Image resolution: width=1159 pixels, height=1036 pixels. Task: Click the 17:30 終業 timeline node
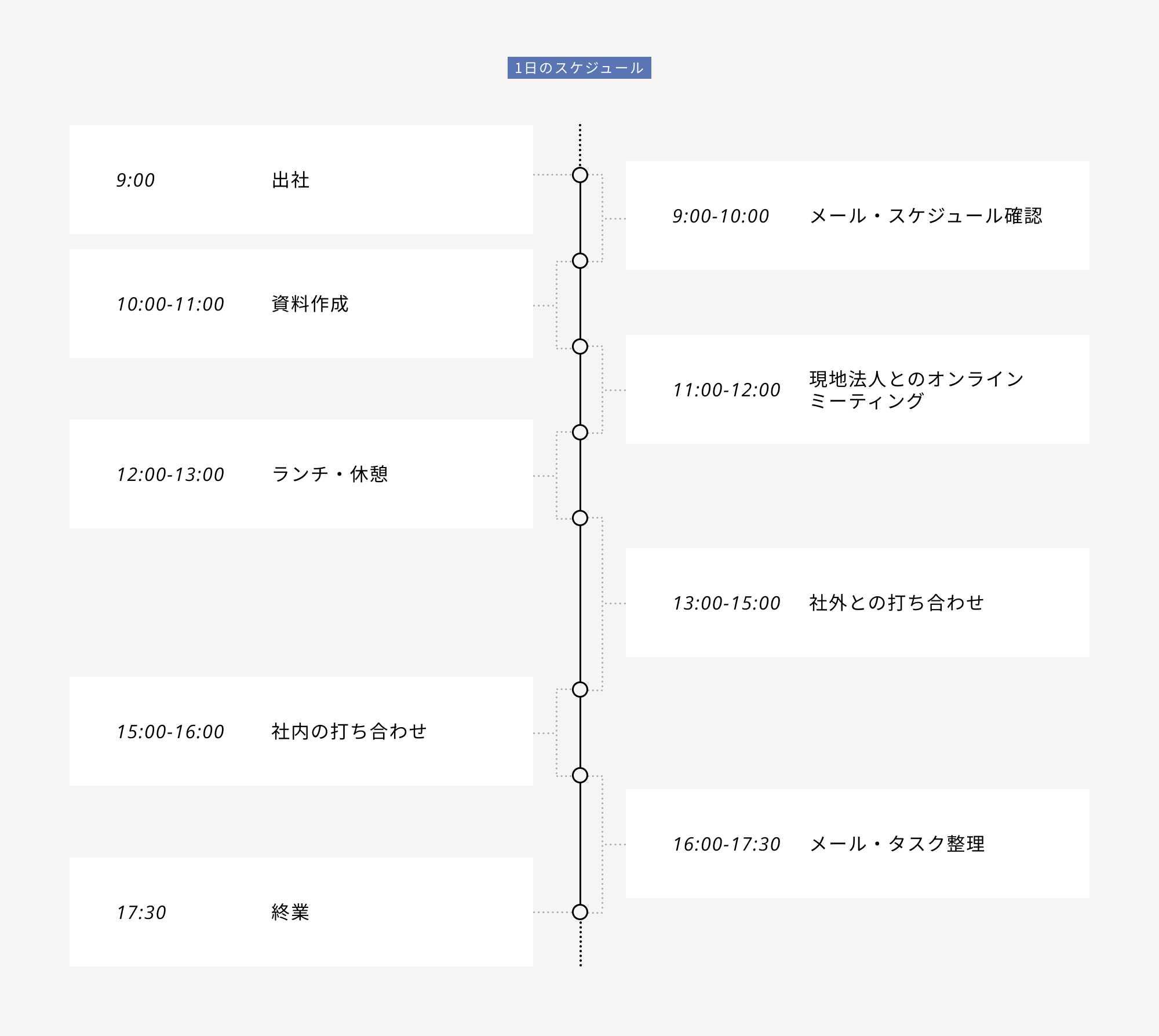click(579, 912)
